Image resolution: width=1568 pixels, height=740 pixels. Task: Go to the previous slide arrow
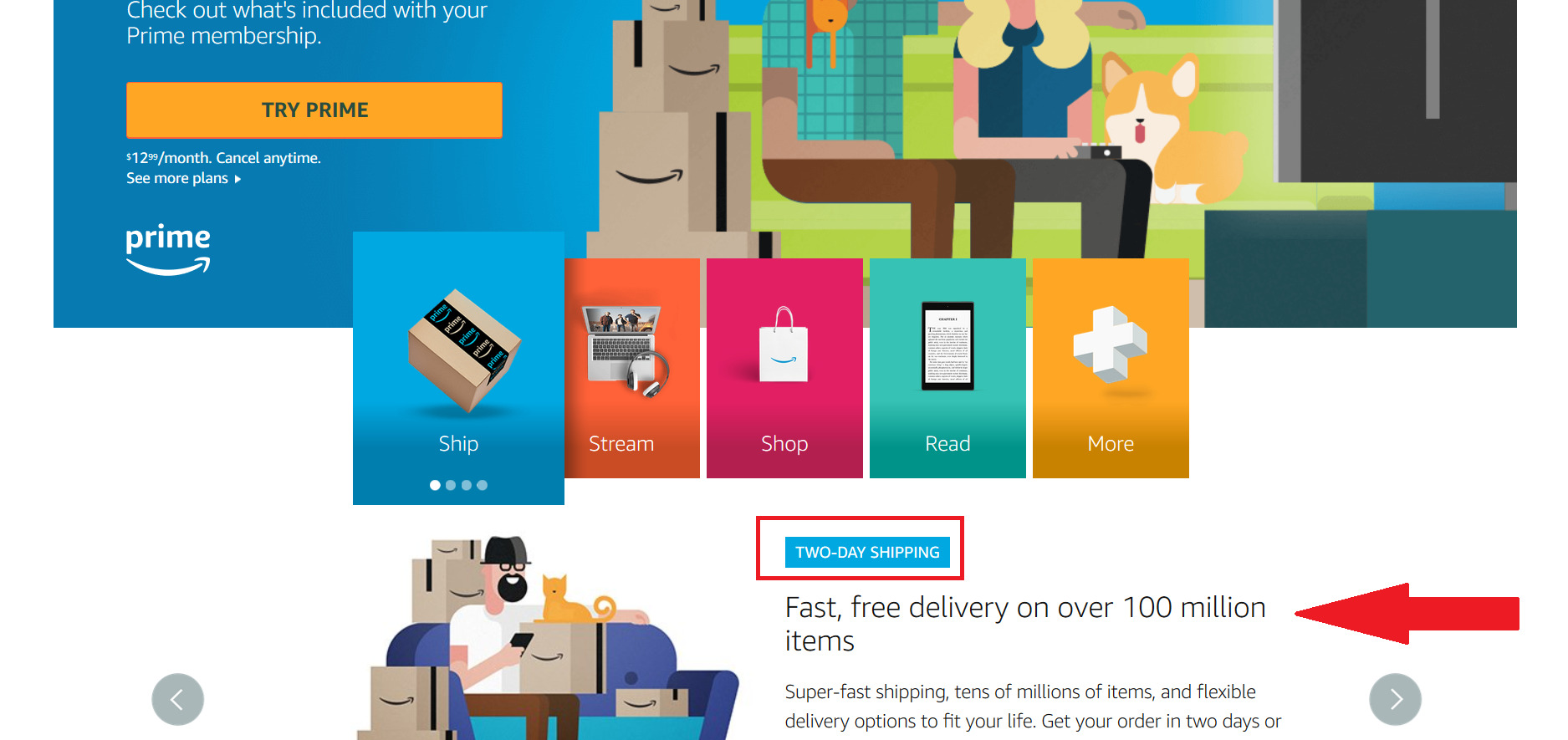pyautogui.click(x=177, y=699)
